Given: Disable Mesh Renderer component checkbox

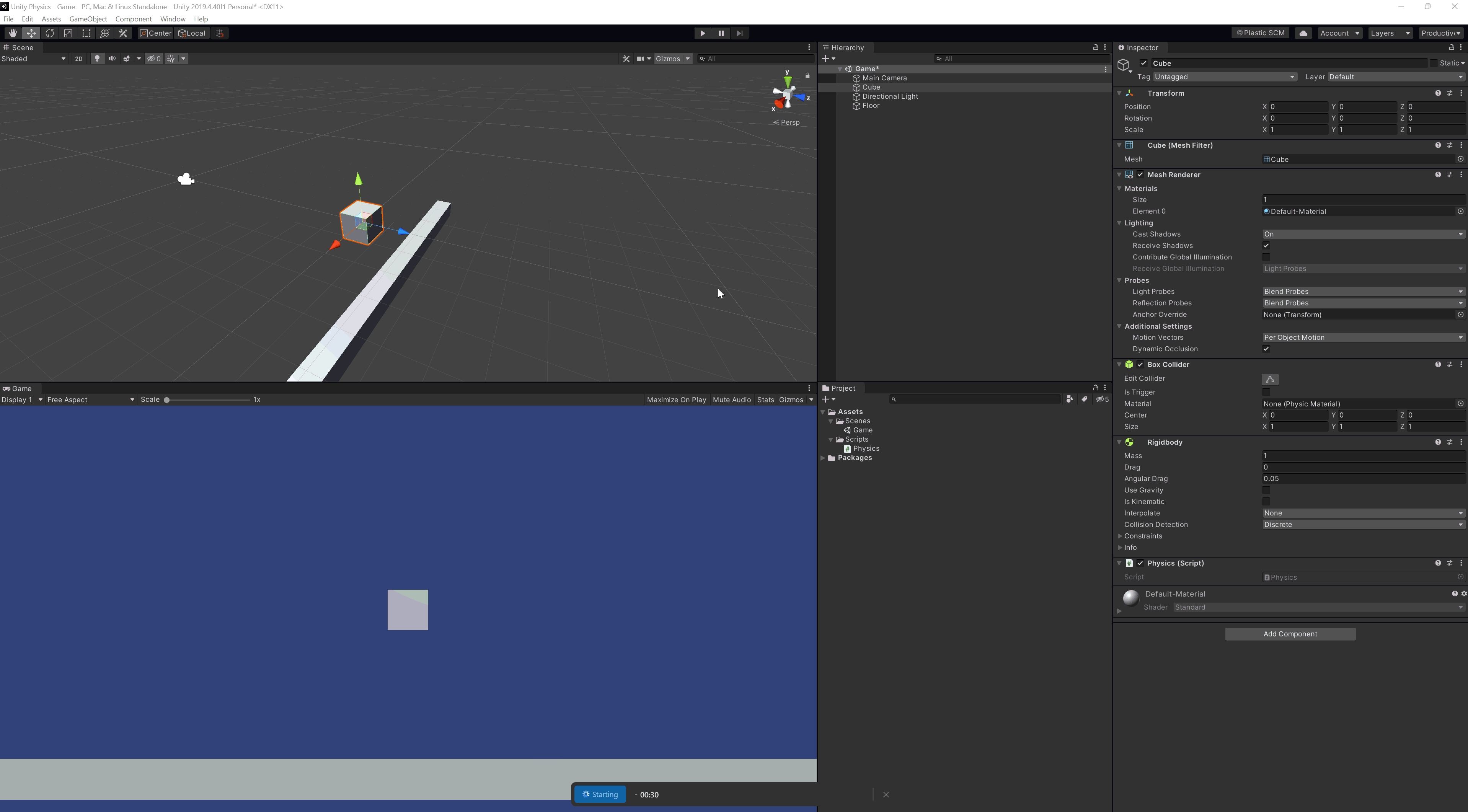Looking at the screenshot, I should tap(1140, 174).
